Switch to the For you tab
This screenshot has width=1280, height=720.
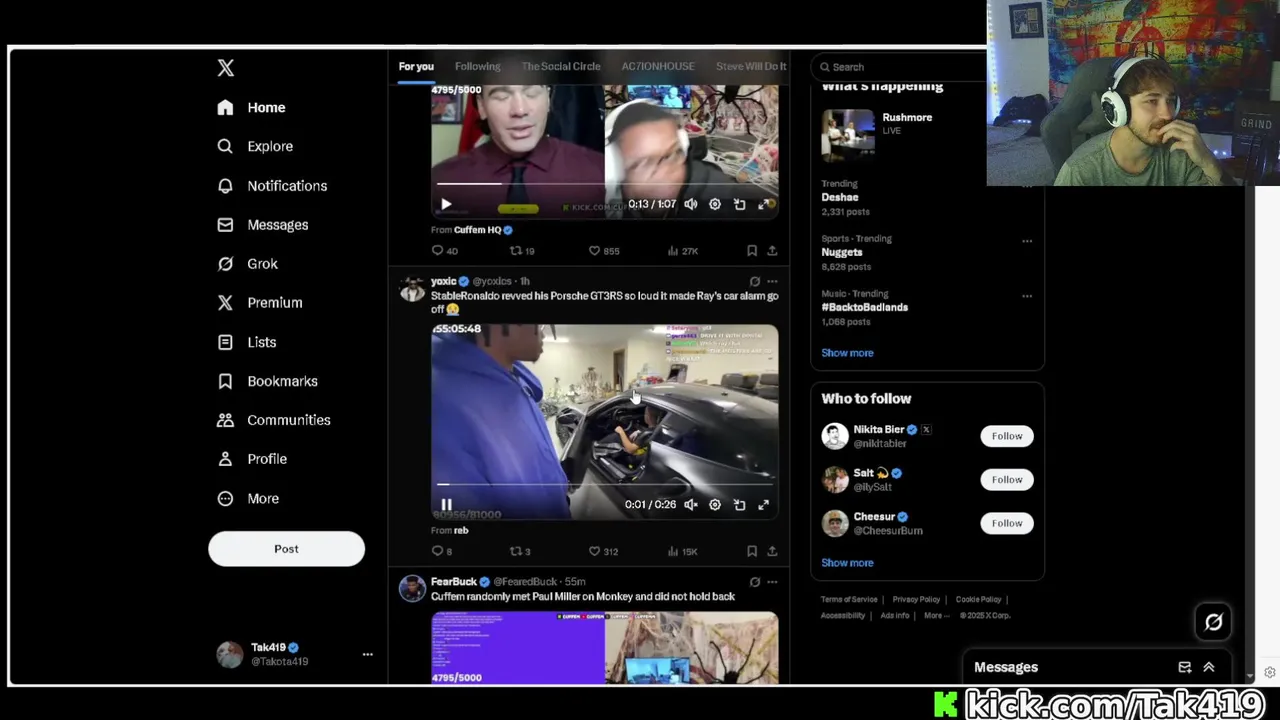point(416,66)
